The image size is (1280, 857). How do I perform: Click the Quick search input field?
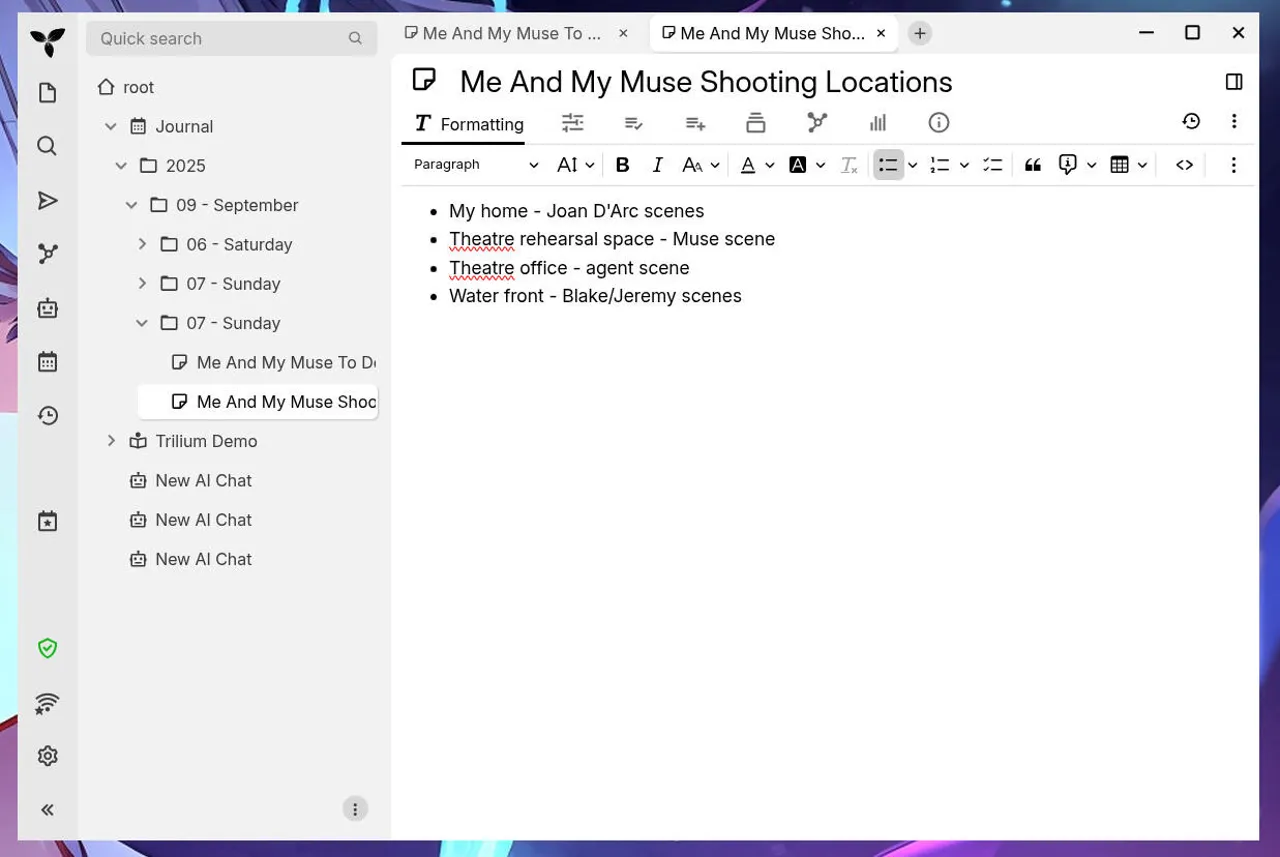(220, 38)
